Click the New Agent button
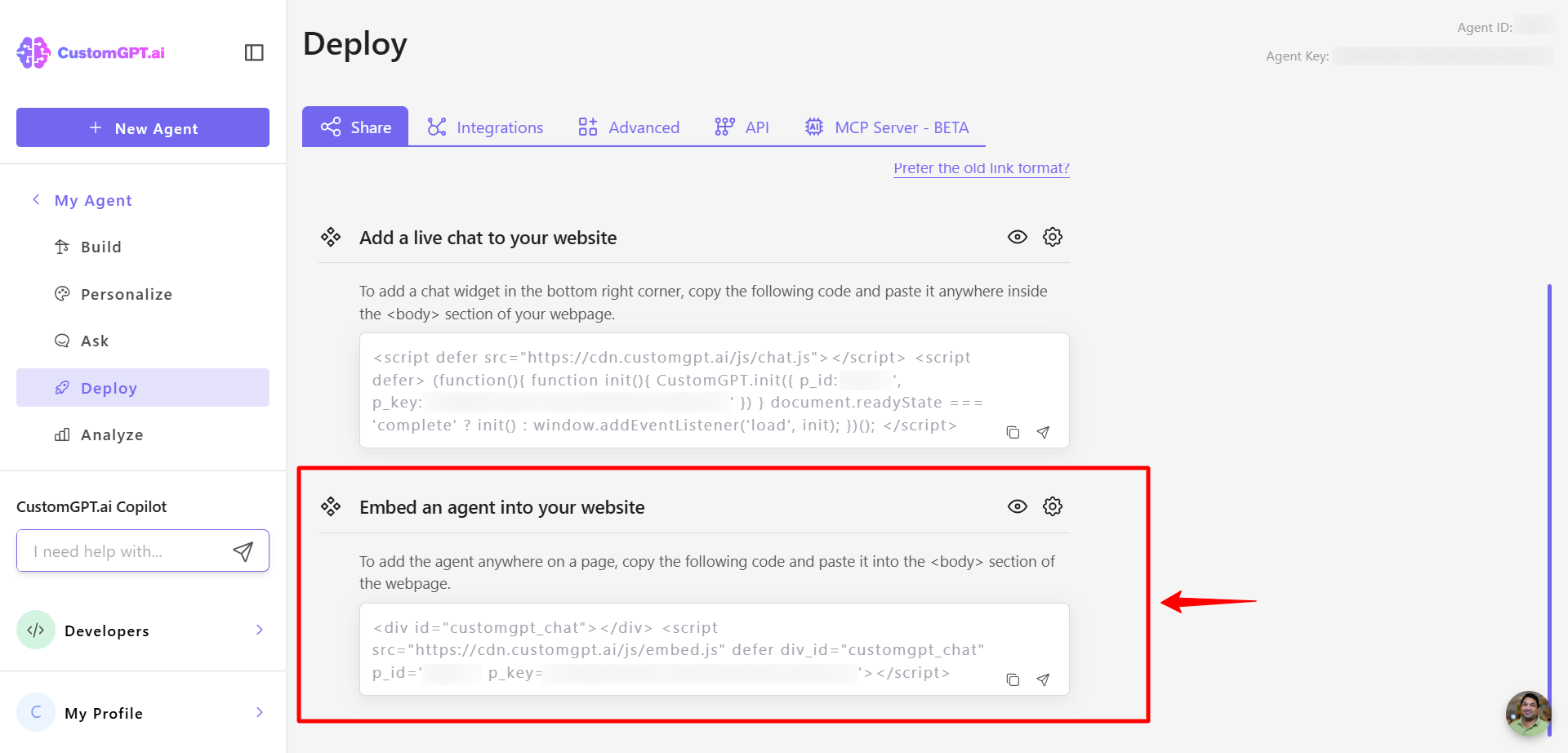 (x=143, y=127)
